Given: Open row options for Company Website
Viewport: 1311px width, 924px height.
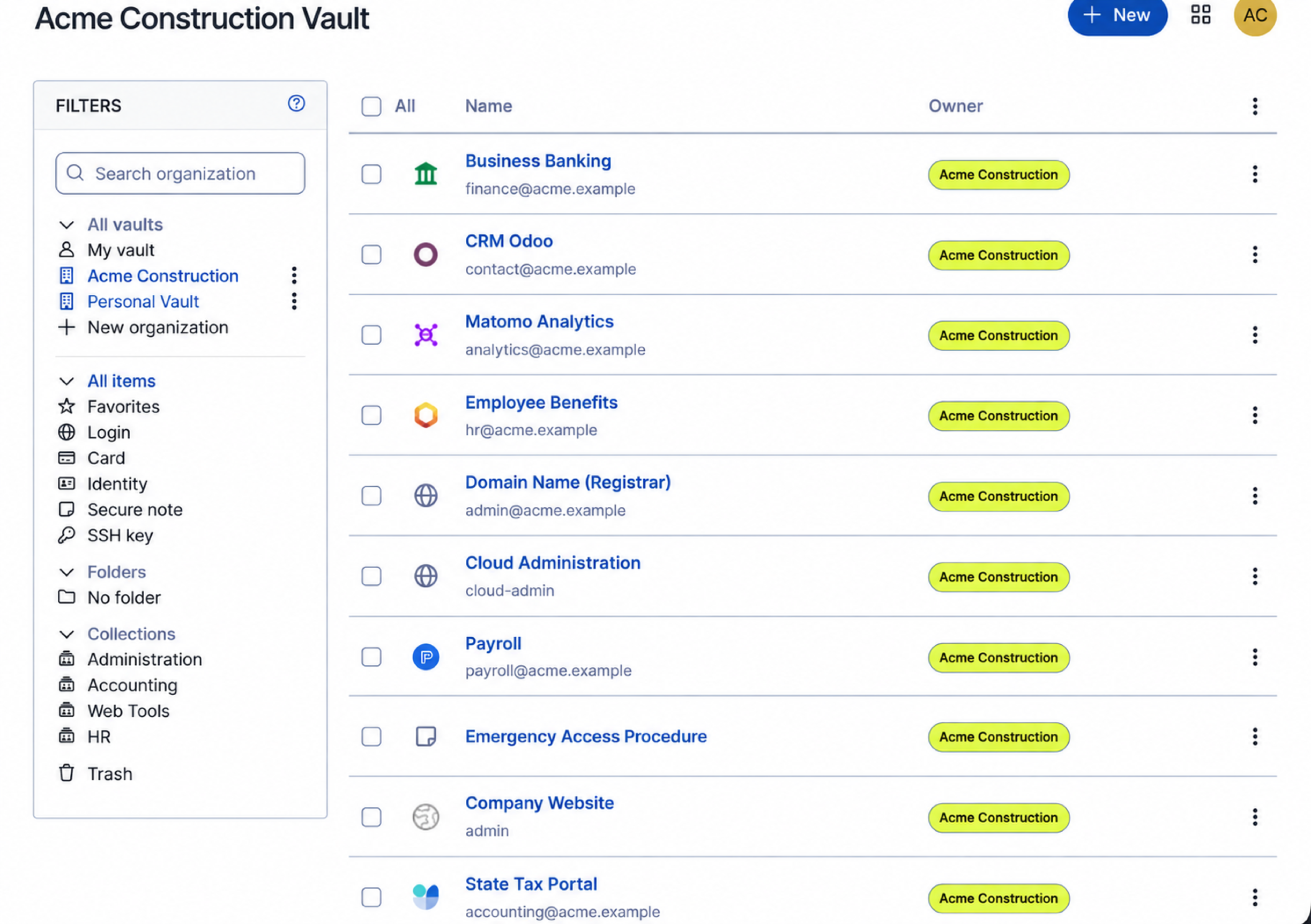Looking at the screenshot, I should (x=1255, y=817).
